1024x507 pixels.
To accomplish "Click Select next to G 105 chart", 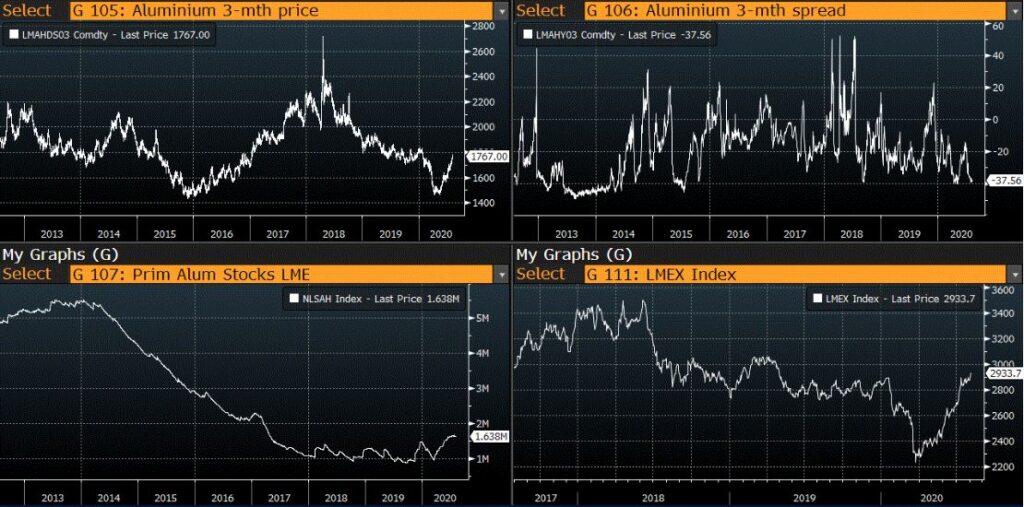I will (x=27, y=10).
